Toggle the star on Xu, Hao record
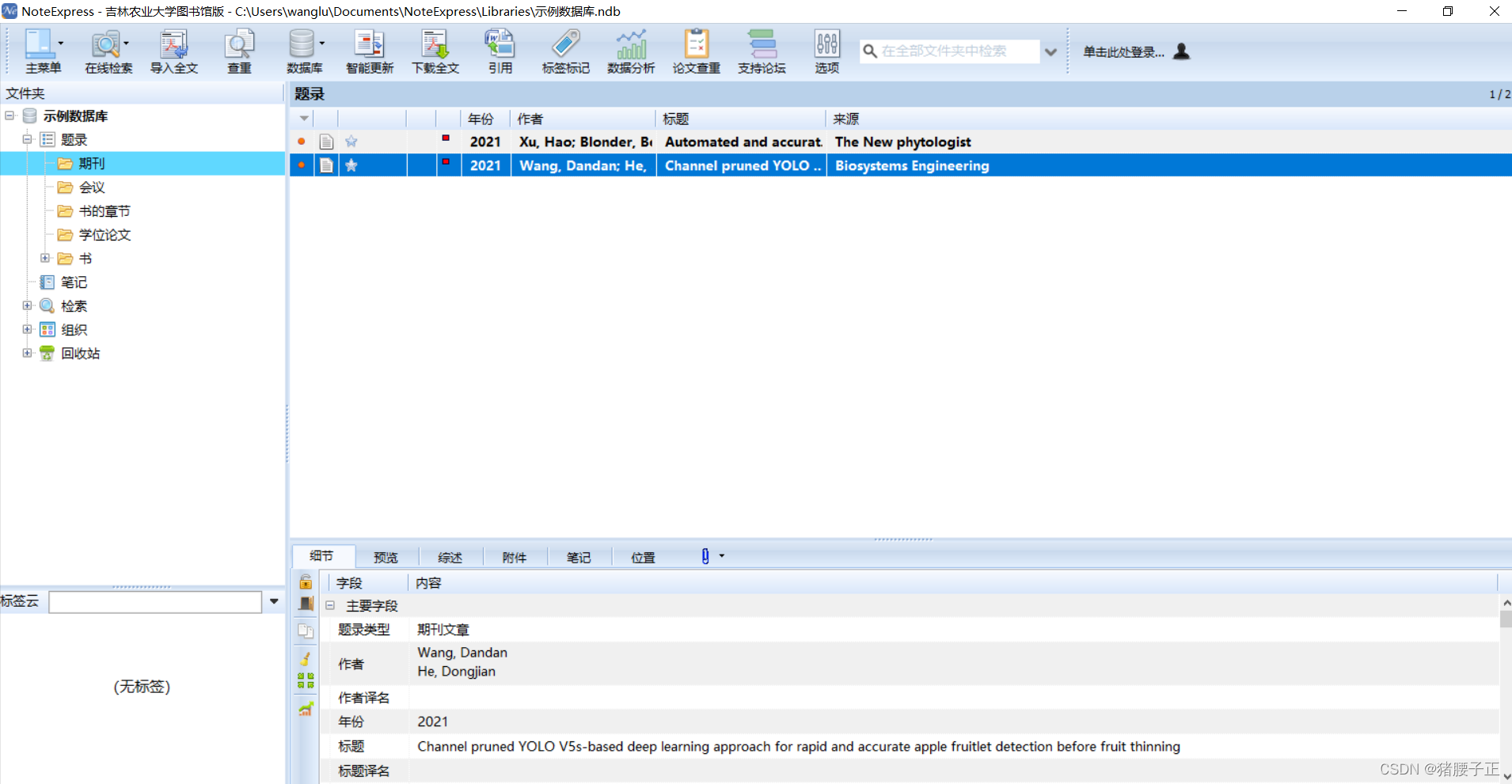The image size is (1512, 784). [351, 142]
